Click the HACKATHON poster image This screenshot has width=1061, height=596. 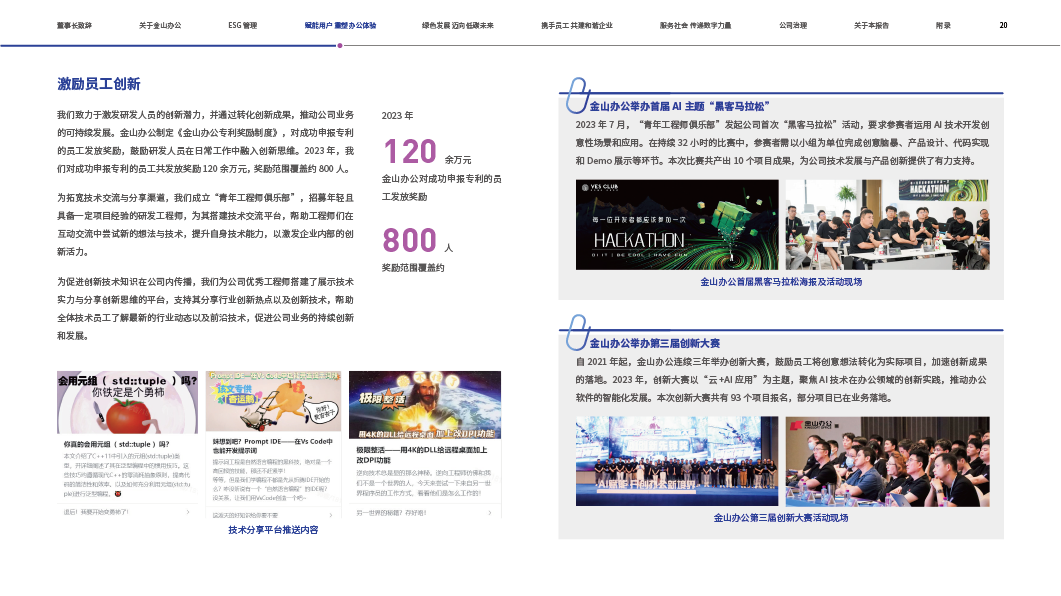pos(677,225)
